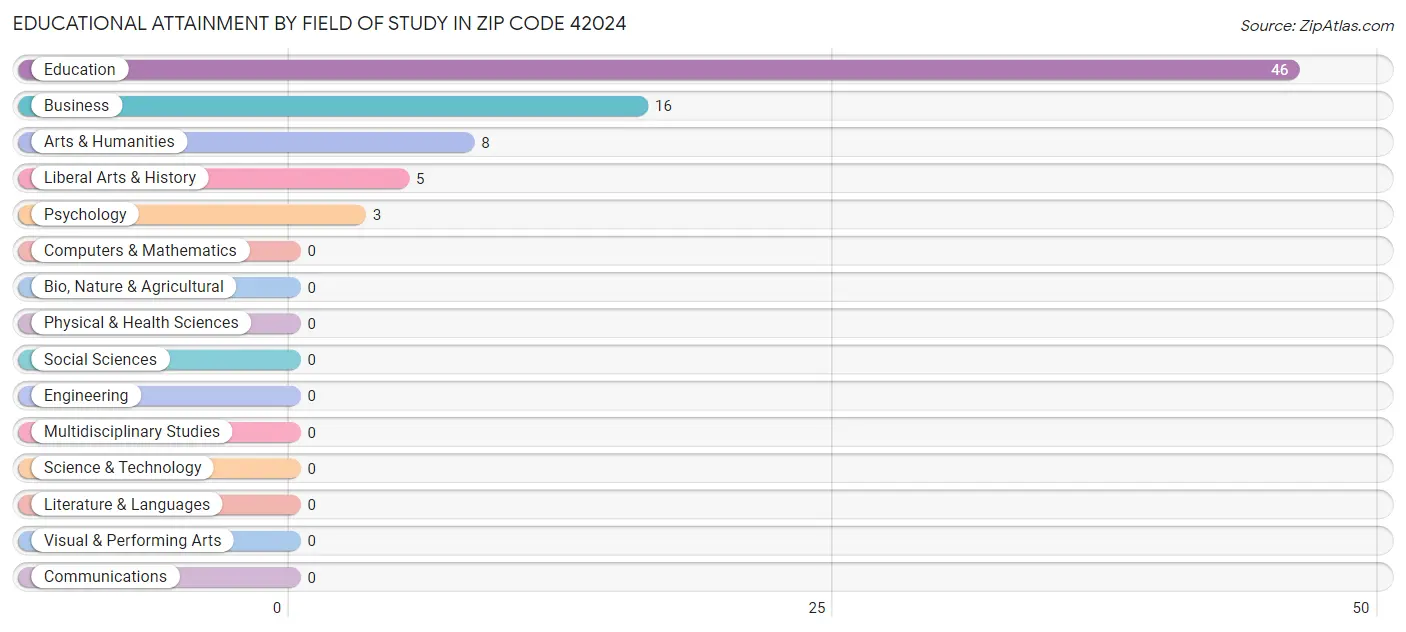Click the value 8 beside Arts & Humanities
Screen dimensions: 1406x632
[x=486, y=143]
